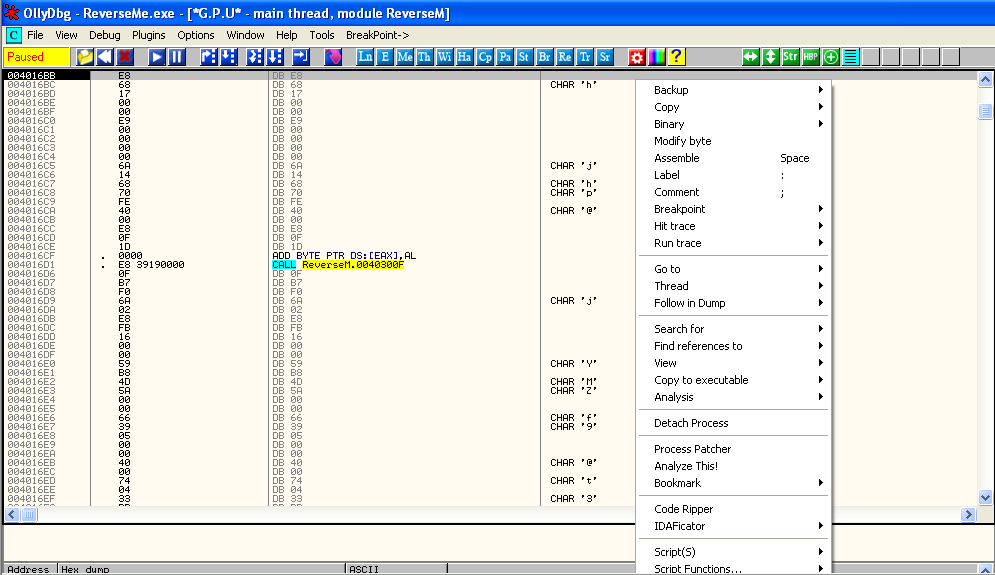Open Call stack (St) window
Screen dimensions: 995x575
(x=524, y=57)
